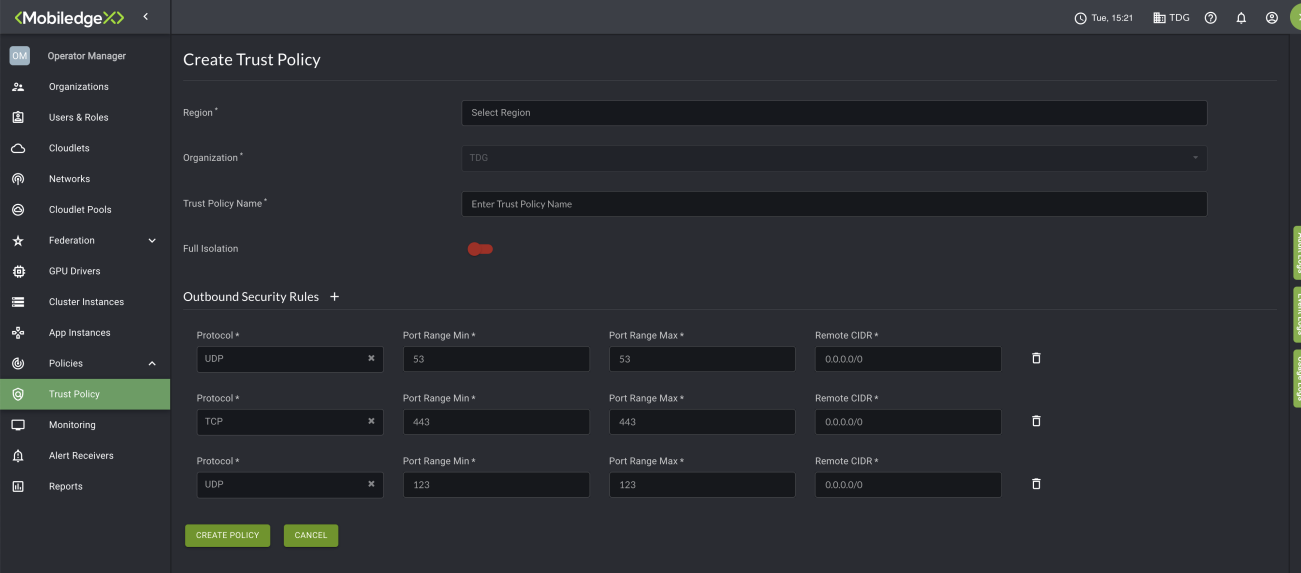Click the Cancel button
This screenshot has width=1301, height=573.
pyautogui.click(x=311, y=535)
